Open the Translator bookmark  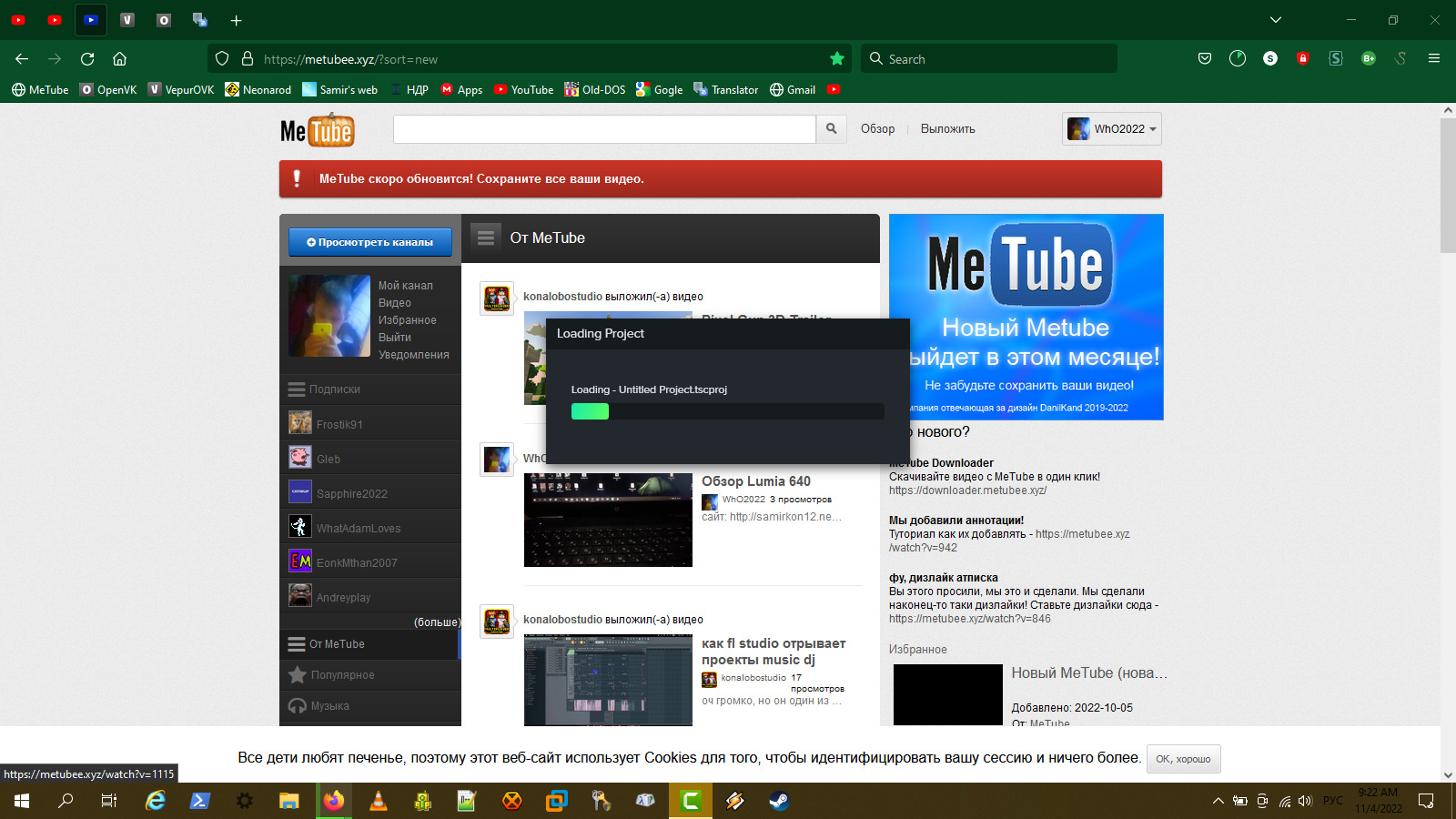point(726,90)
